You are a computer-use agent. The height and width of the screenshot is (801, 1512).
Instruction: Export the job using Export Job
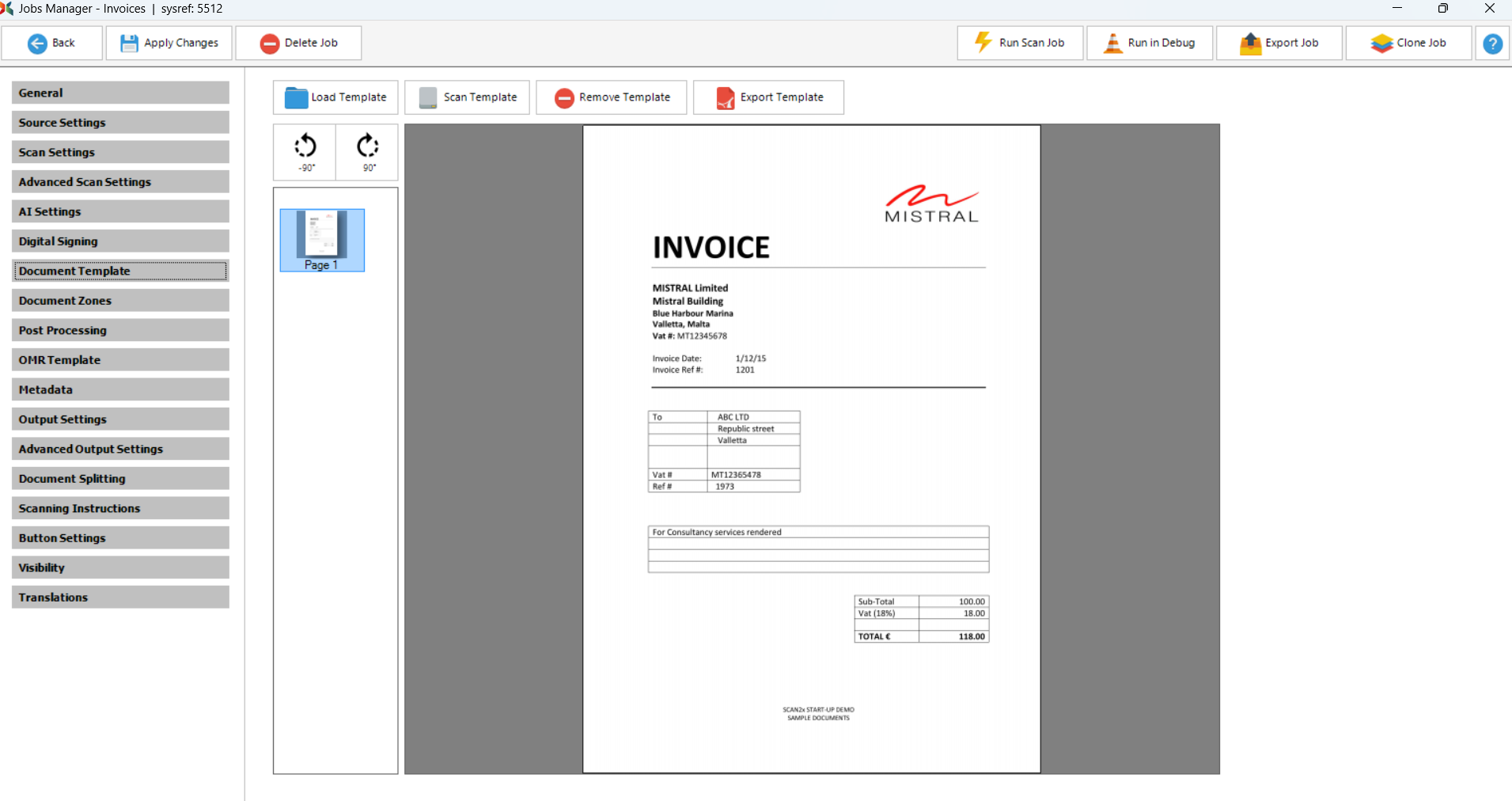click(1279, 44)
